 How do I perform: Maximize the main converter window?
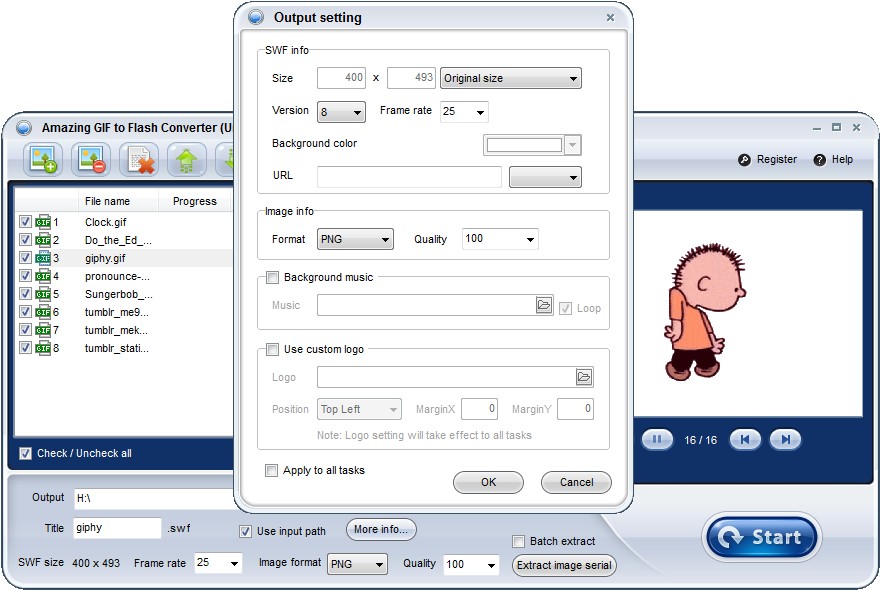(836, 127)
